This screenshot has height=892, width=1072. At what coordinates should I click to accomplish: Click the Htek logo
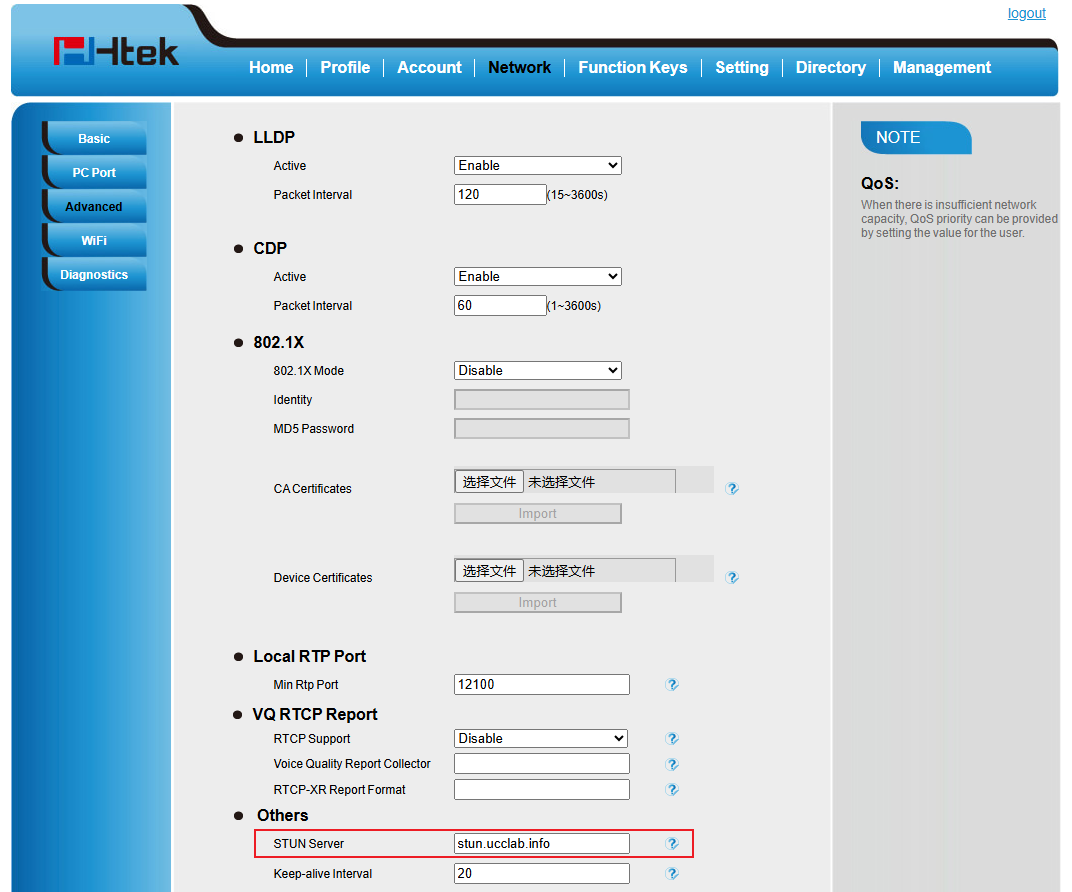tap(116, 52)
